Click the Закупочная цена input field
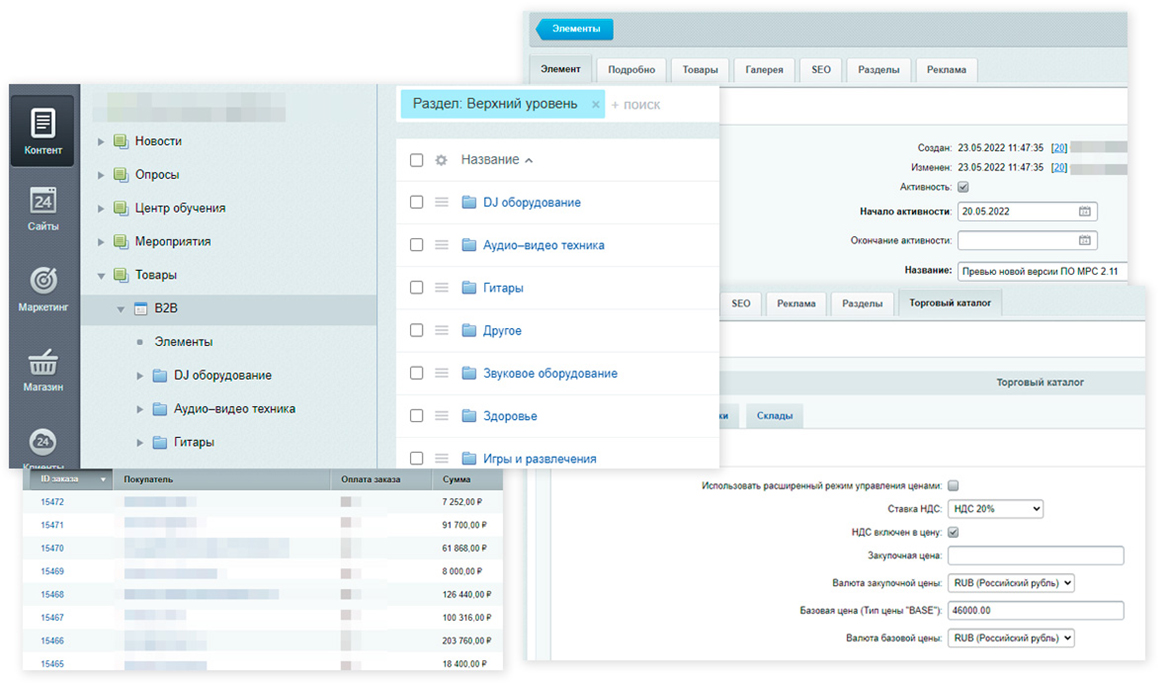 point(1035,556)
